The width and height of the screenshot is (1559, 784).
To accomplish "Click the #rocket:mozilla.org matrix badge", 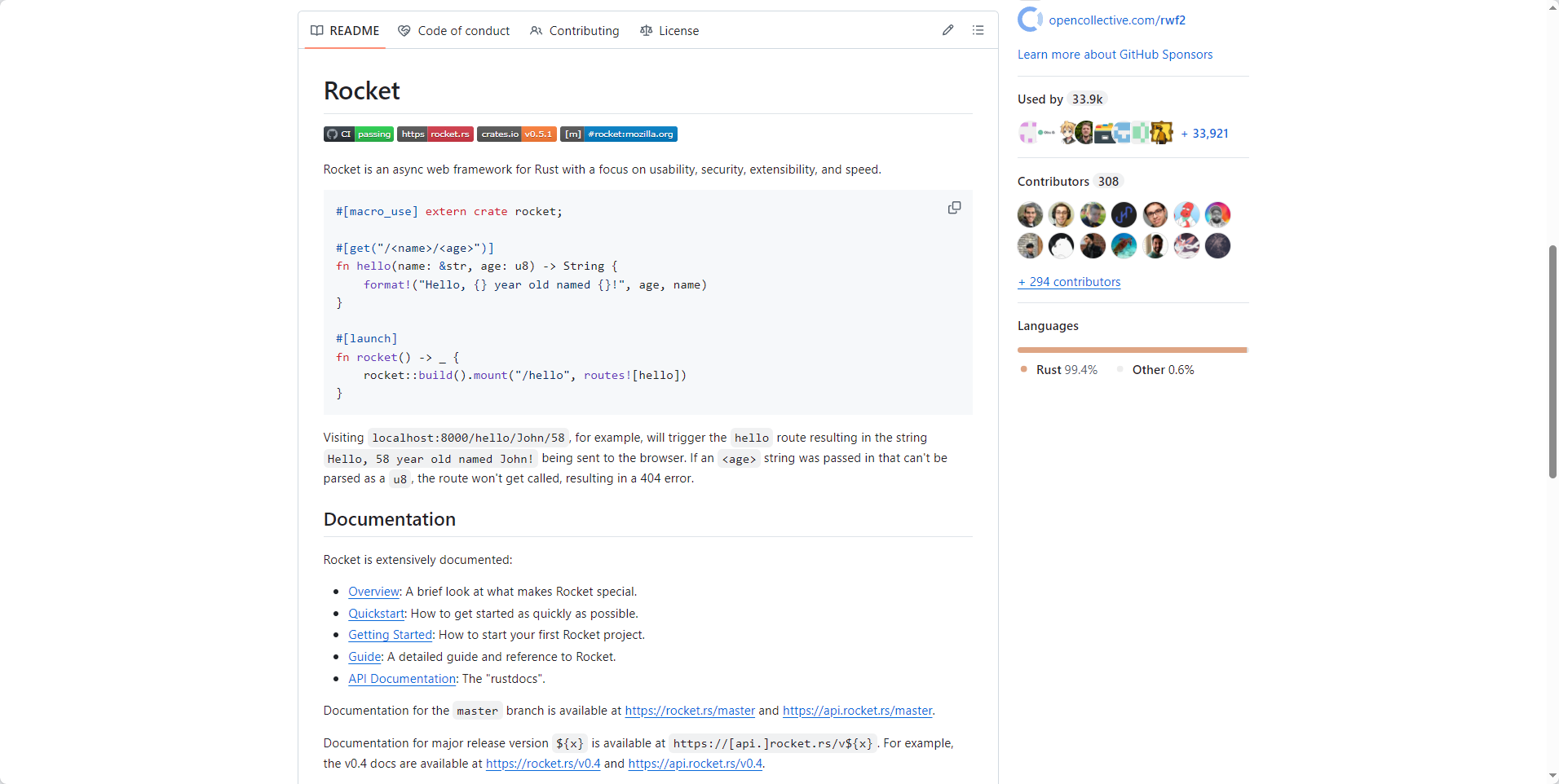I will [x=619, y=134].
